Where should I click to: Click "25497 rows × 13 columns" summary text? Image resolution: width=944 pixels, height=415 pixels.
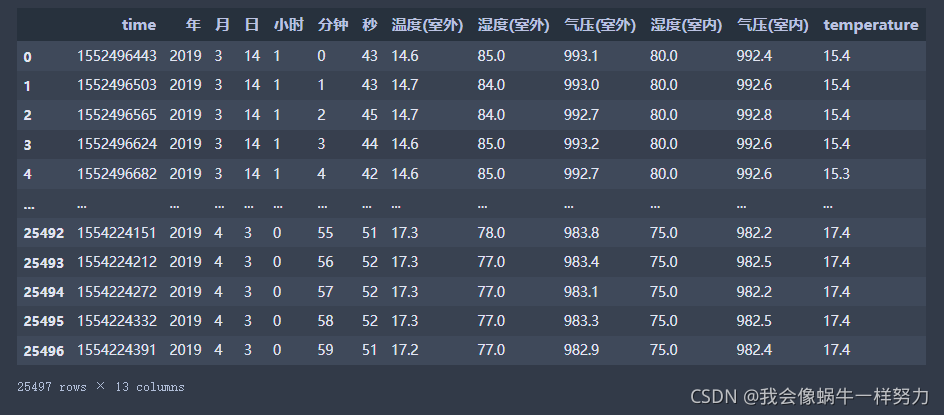[x=101, y=387]
